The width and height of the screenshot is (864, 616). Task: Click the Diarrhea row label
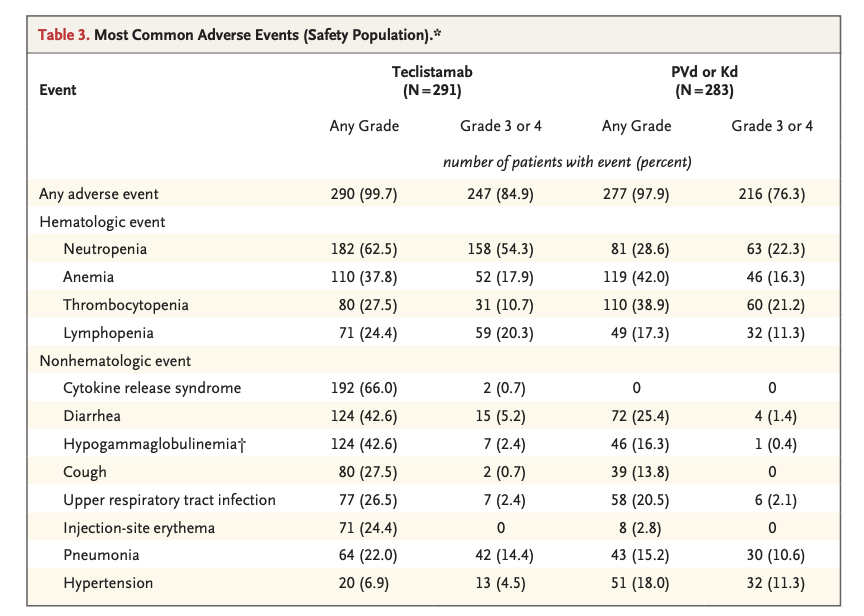[x=92, y=416]
